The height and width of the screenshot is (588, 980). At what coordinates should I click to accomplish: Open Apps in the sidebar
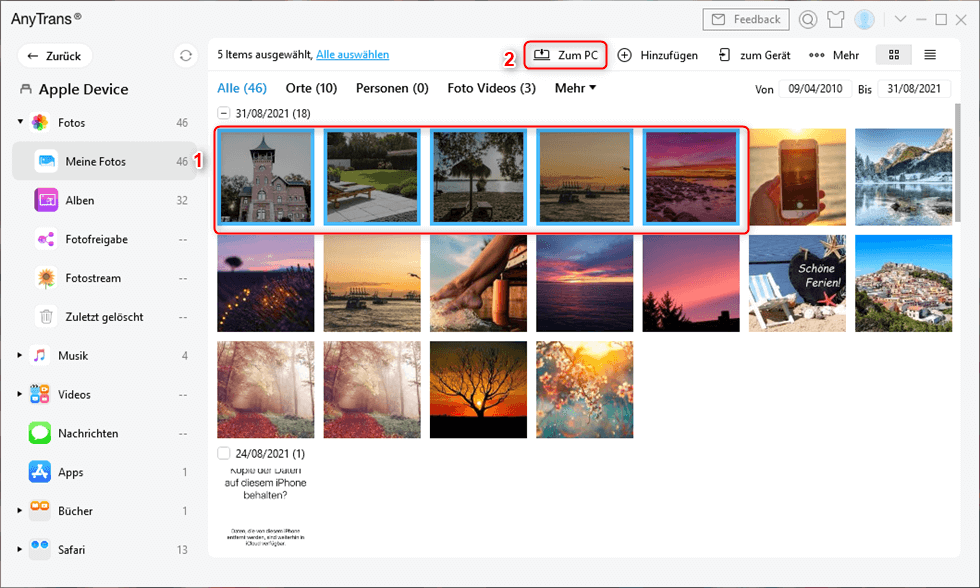tap(70, 472)
